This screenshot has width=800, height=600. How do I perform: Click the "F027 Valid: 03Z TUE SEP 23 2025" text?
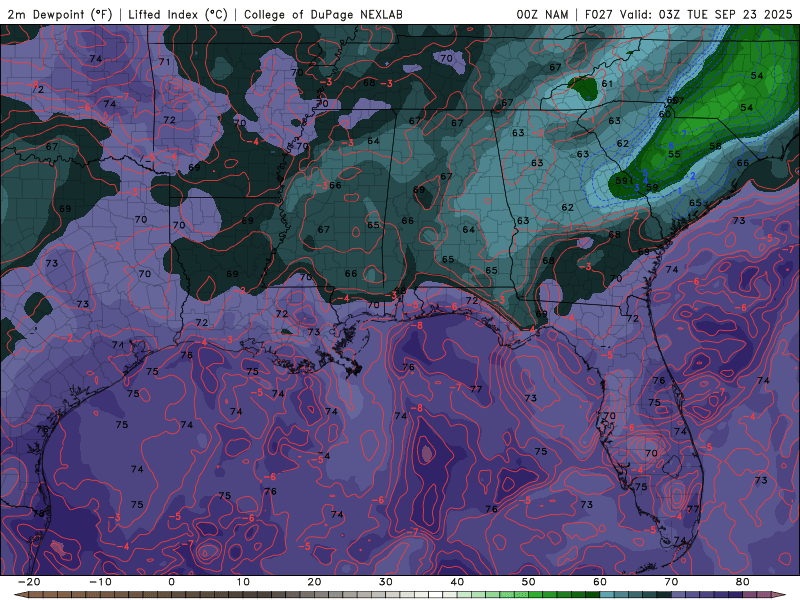click(x=688, y=14)
